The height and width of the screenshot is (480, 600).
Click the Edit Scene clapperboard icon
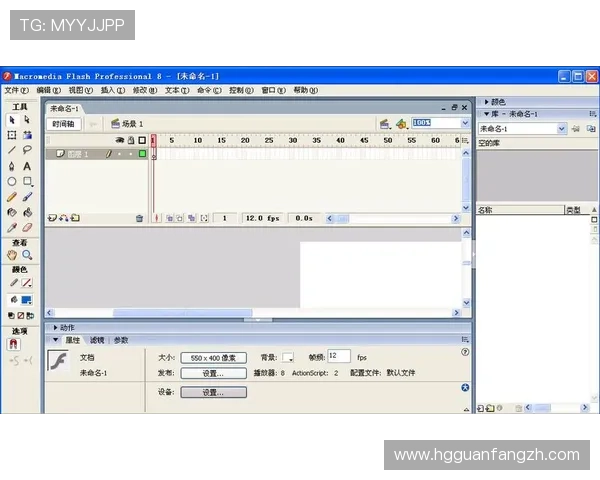[x=385, y=124]
